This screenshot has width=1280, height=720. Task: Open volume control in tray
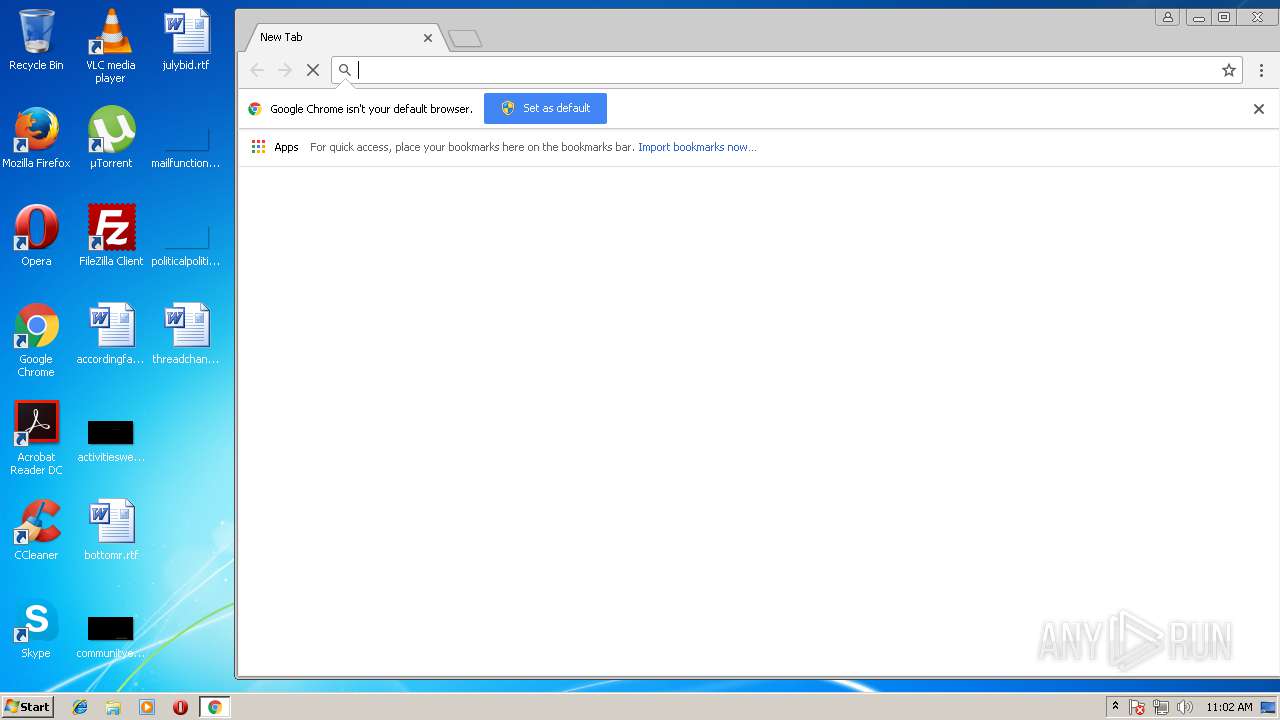(x=1185, y=707)
